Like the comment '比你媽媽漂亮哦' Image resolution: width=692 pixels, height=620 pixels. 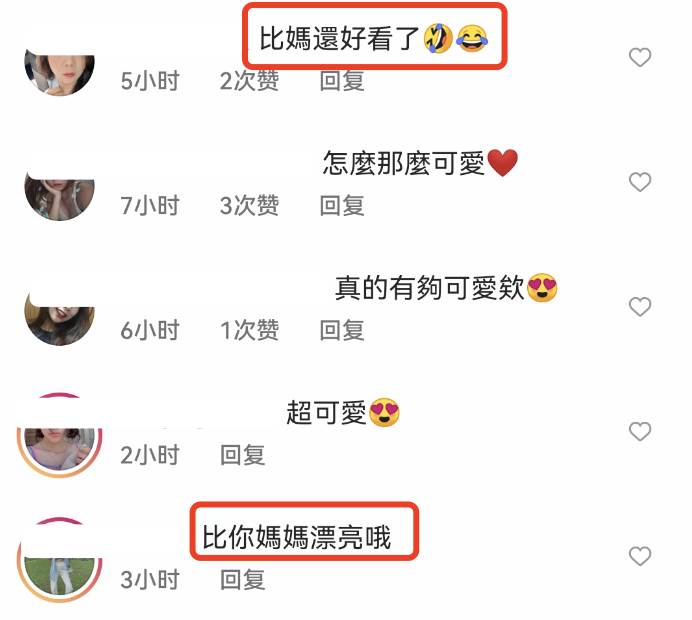coord(639,556)
